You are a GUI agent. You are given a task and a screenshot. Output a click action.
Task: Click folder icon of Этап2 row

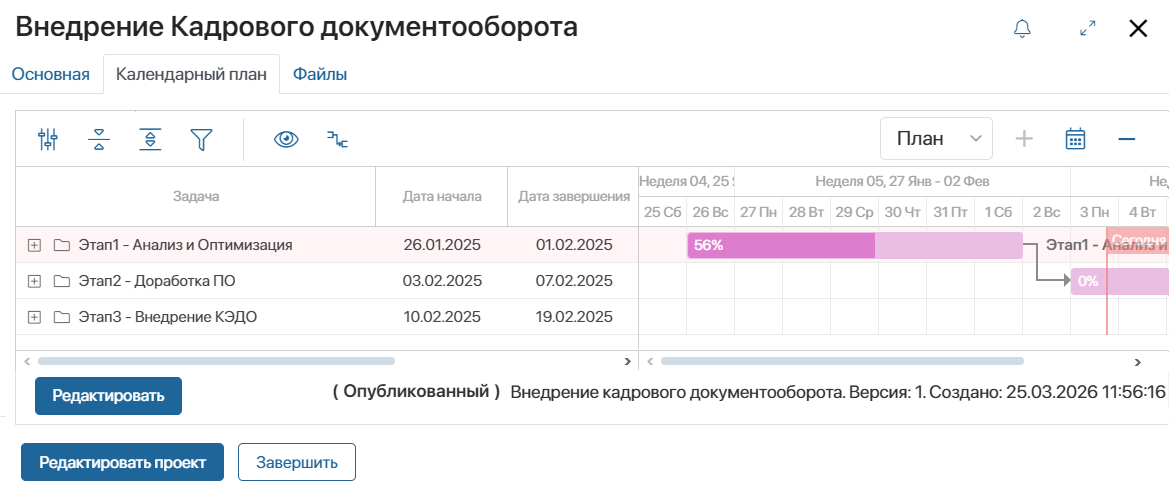pos(61,281)
